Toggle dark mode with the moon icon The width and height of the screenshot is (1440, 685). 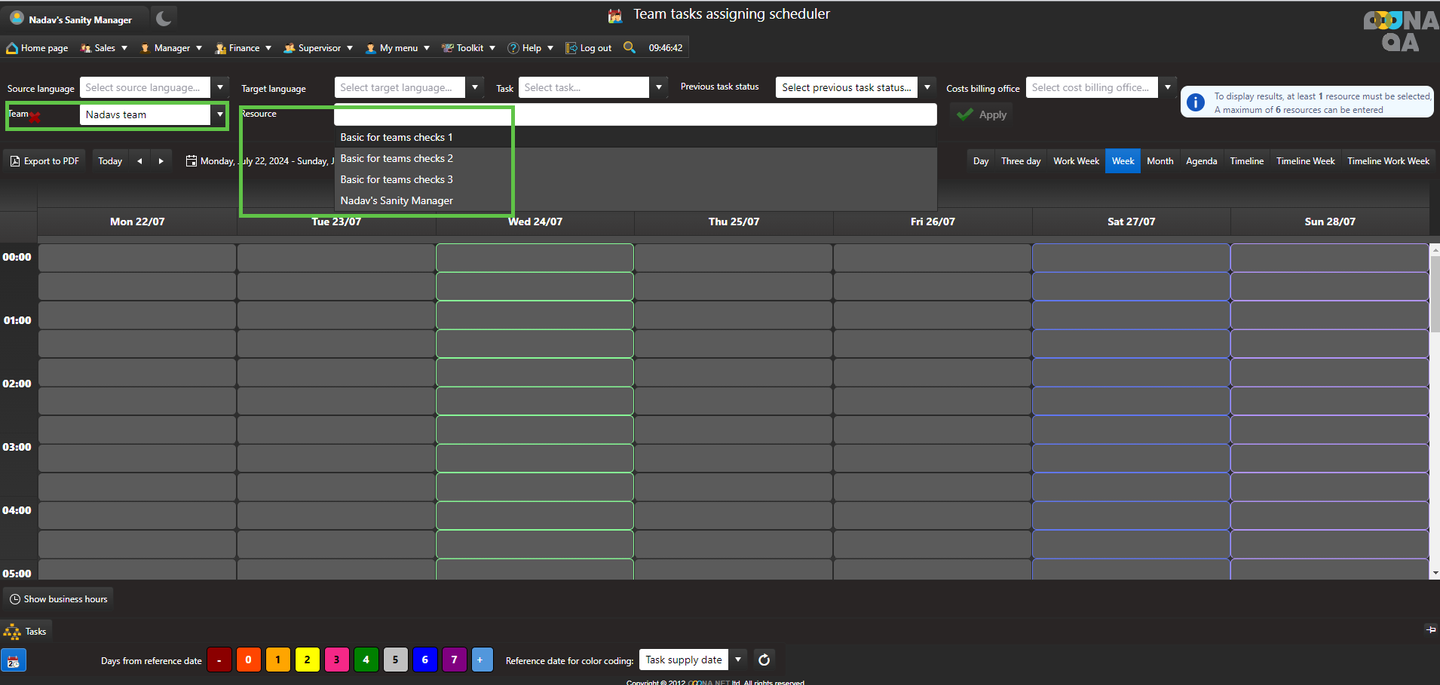pos(164,18)
